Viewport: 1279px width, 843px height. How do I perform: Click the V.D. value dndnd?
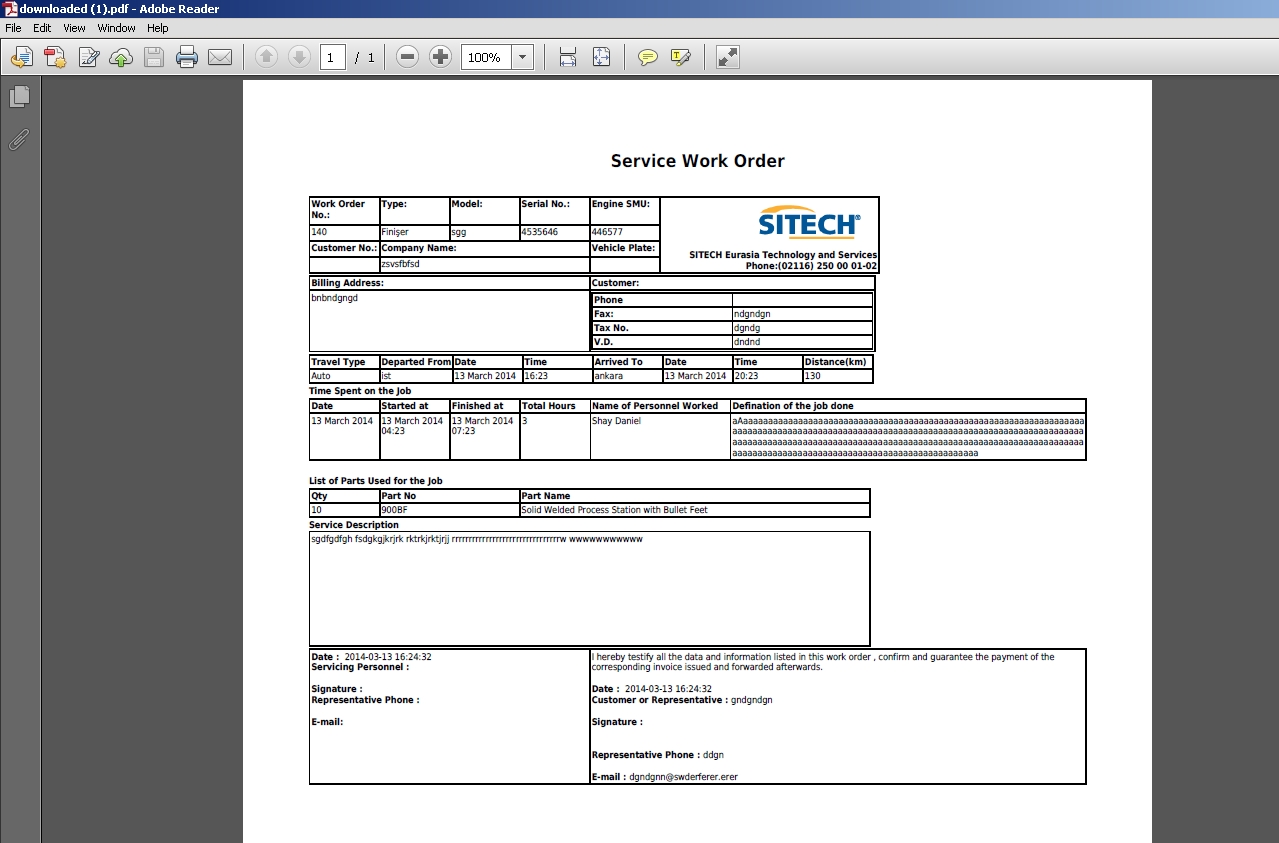(x=747, y=342)
